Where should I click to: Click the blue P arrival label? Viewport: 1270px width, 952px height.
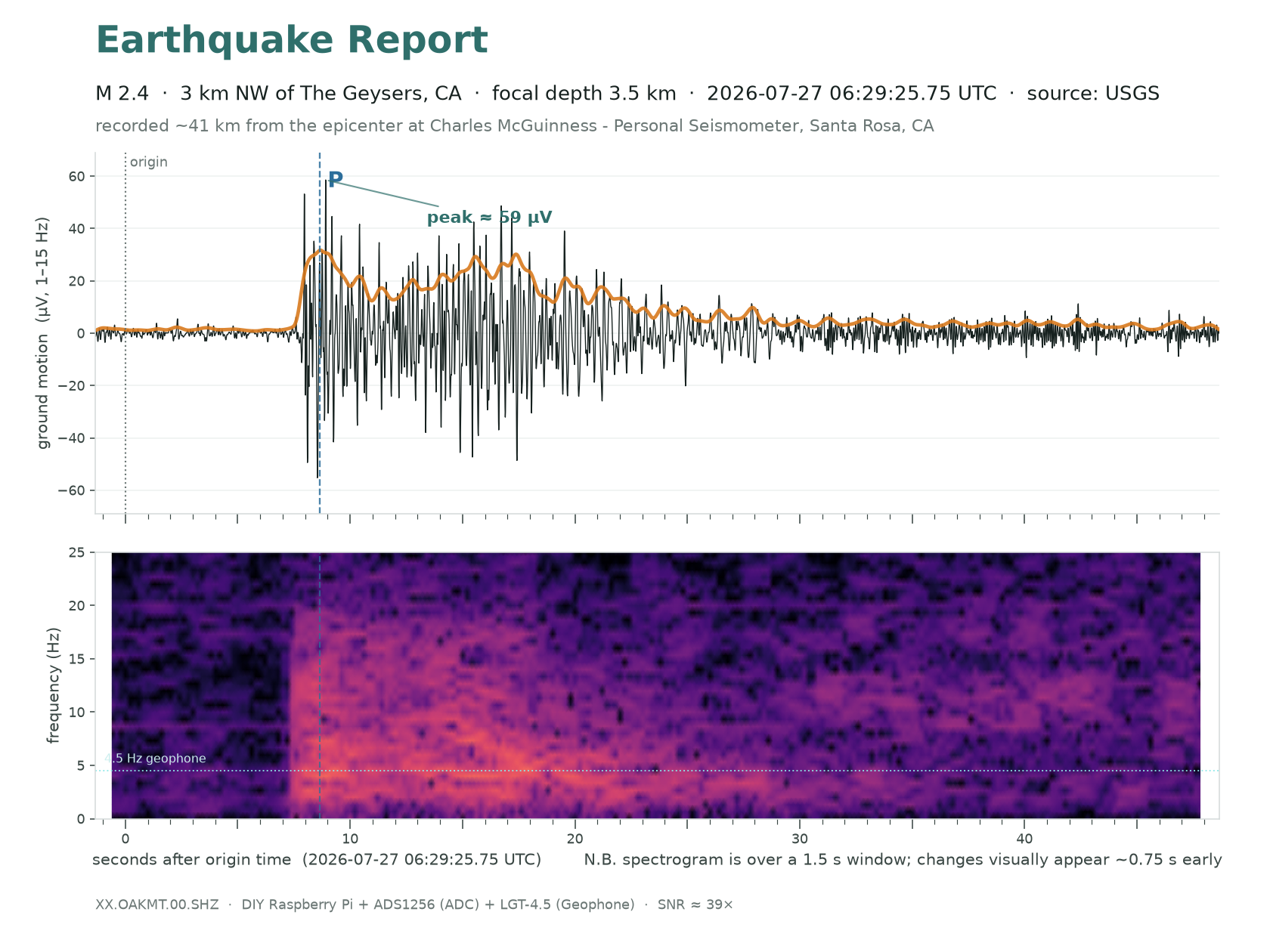pyautogui.click(x=336, y=180)
